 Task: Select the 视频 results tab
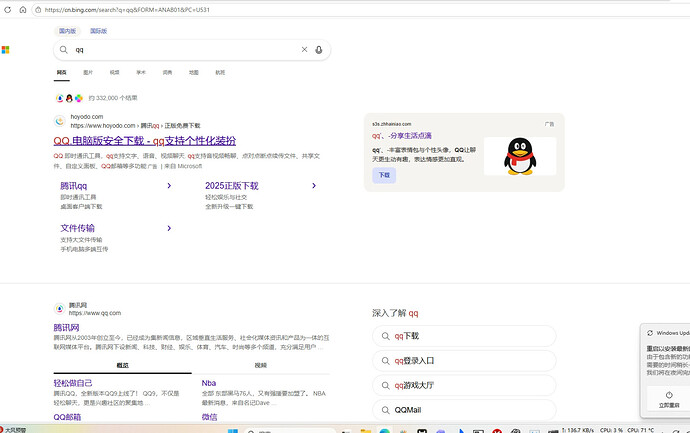click(114, 73)
